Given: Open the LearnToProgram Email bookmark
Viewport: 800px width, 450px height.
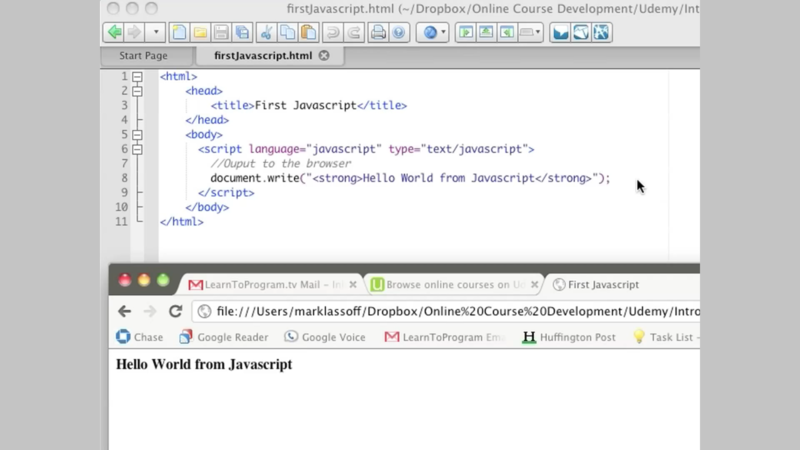Looking at the screenshot, I should 444,337.
